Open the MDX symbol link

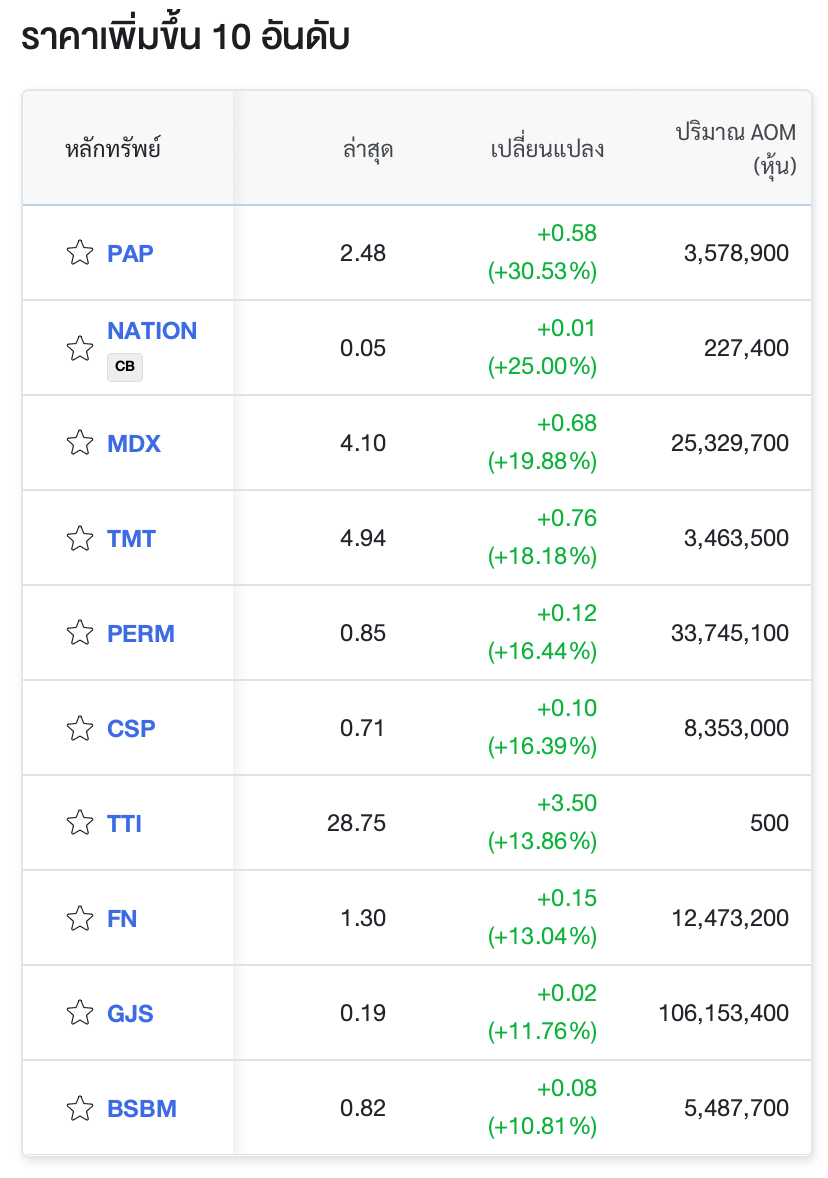coord(134,444)
